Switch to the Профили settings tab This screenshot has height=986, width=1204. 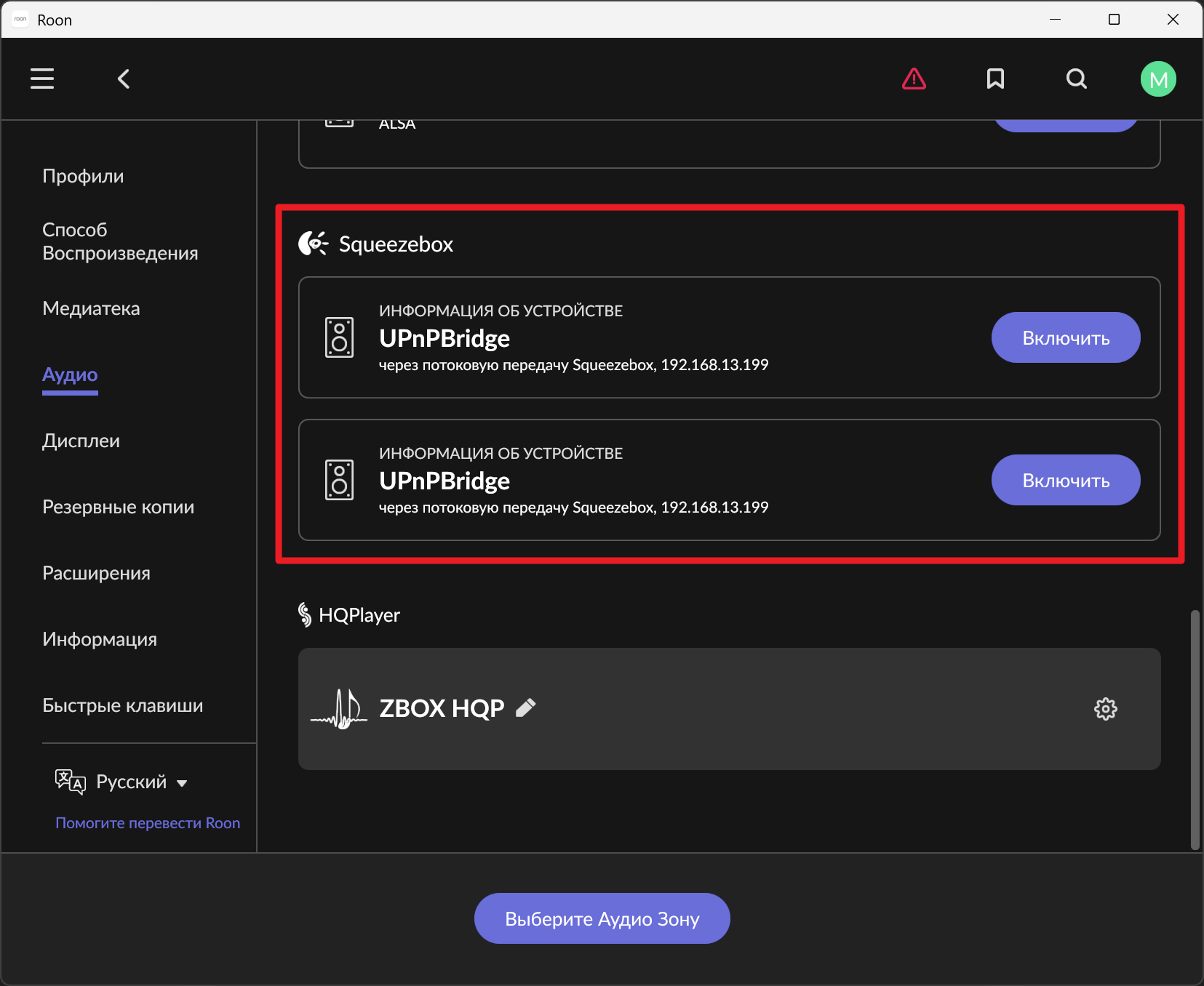pyautogui.click(x=83, y=176)
